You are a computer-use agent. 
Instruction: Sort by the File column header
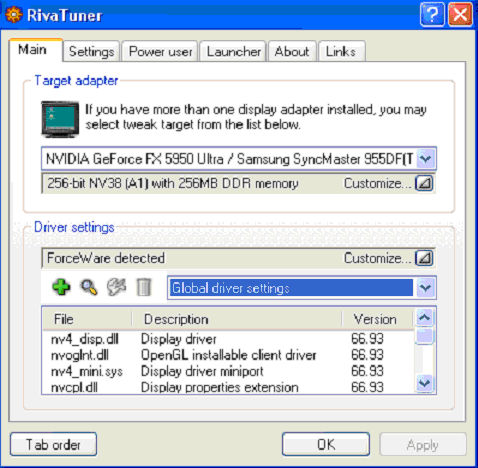pyautogui.click(x=87, y=319)
